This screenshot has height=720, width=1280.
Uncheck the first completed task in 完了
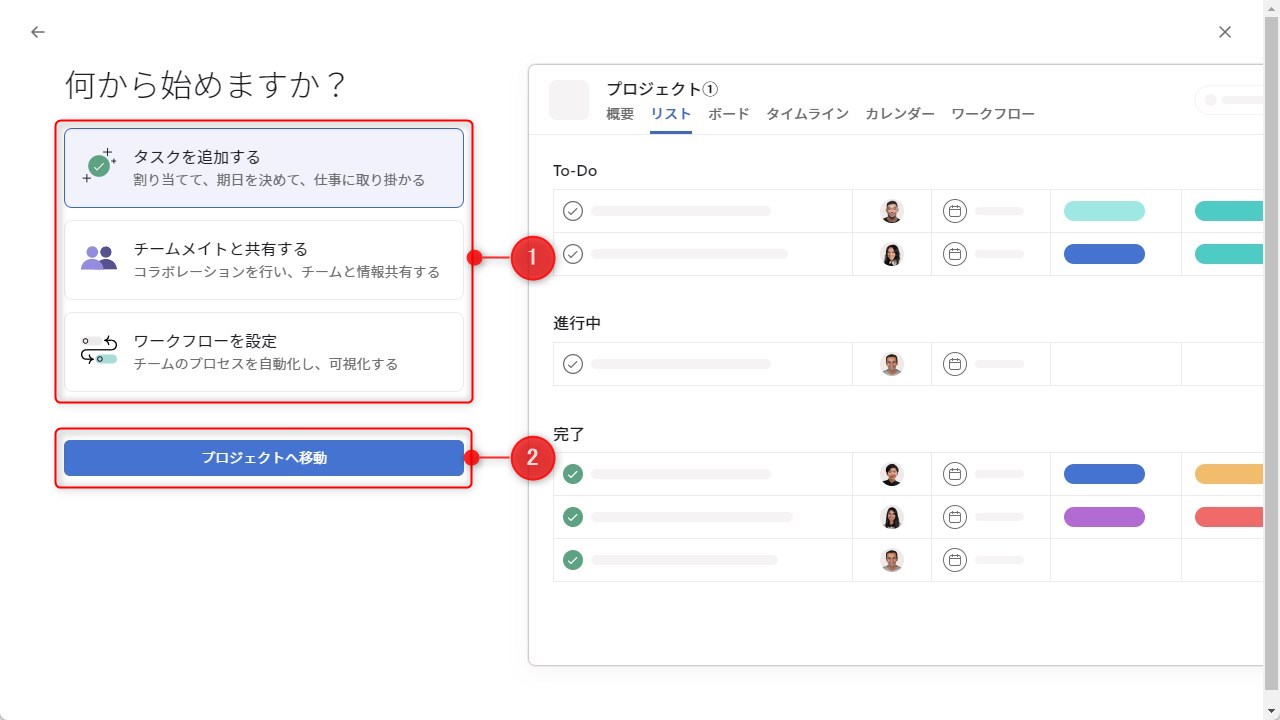(572, 473)
